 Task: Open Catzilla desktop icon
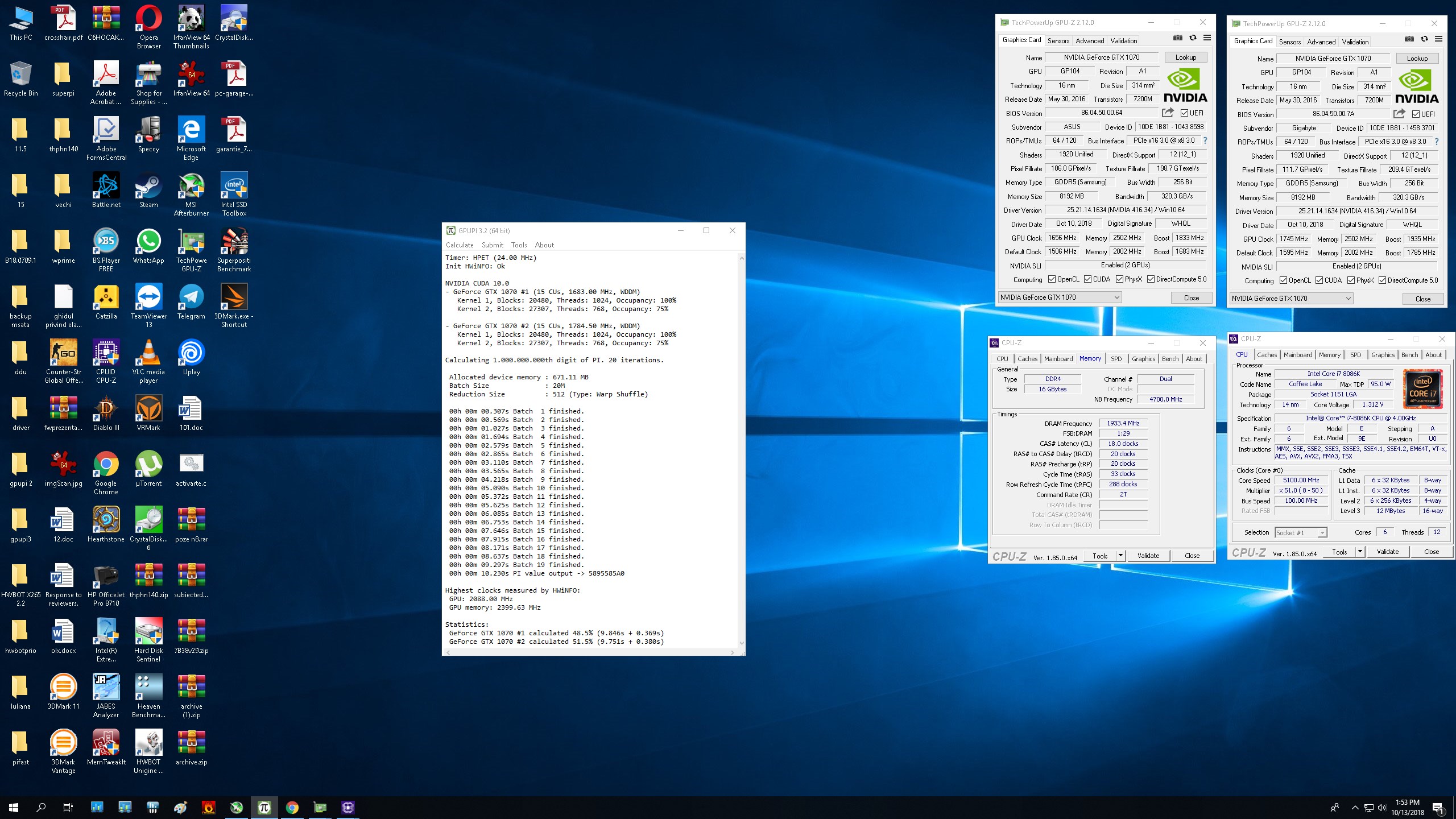pos(106,302)
